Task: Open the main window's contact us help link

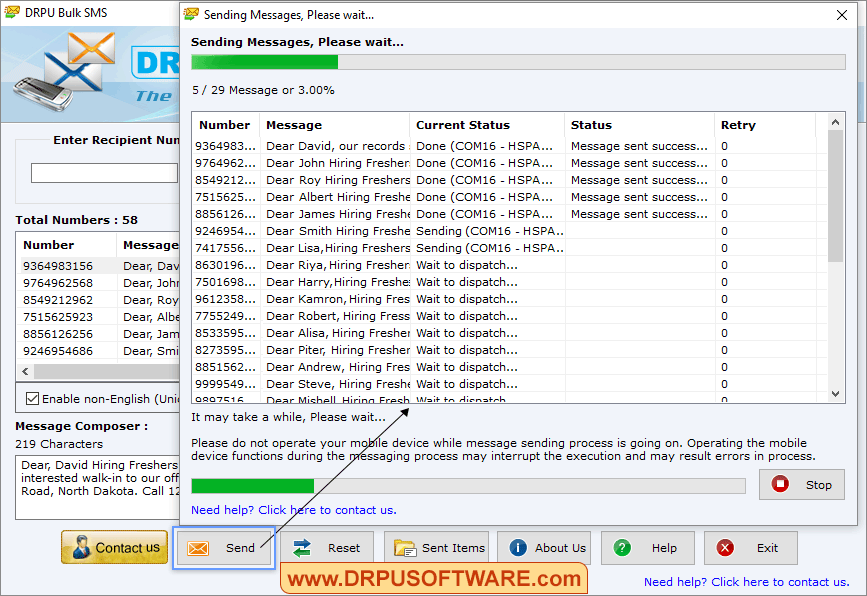Action: coord(746,582)
